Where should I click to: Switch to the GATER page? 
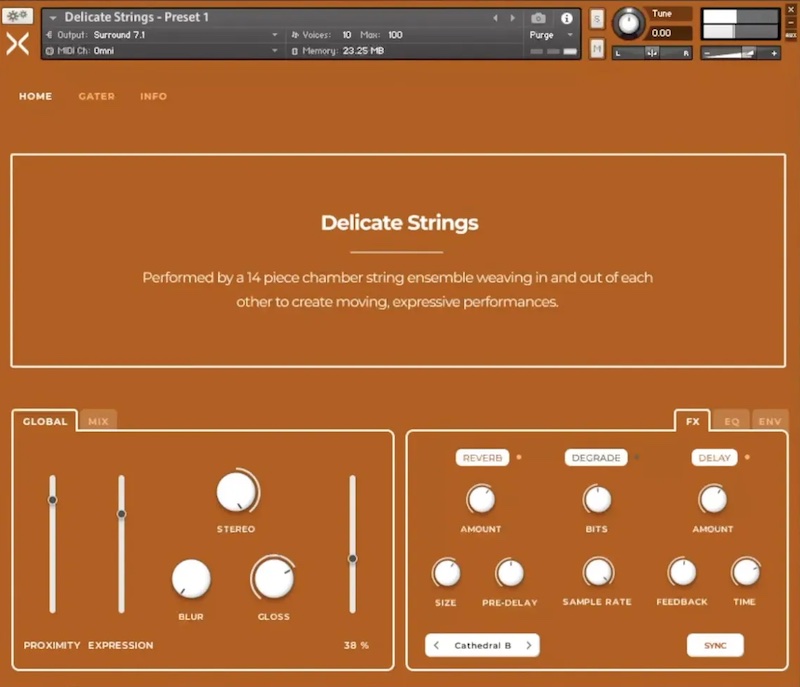point(96,97)
